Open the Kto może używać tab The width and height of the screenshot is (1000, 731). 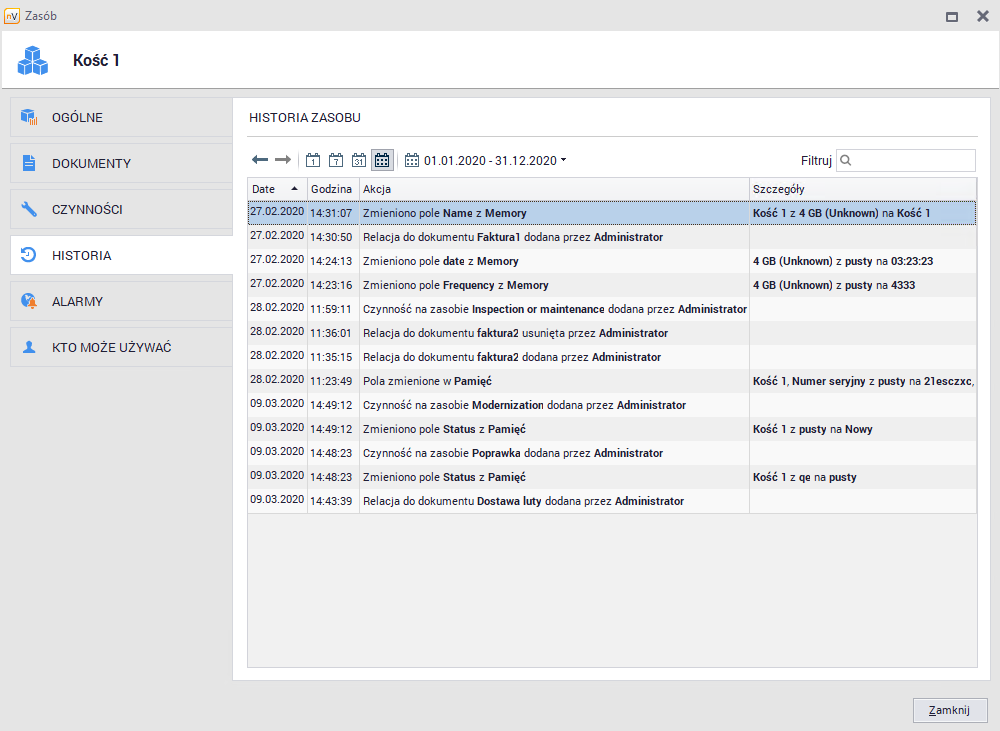121,348
